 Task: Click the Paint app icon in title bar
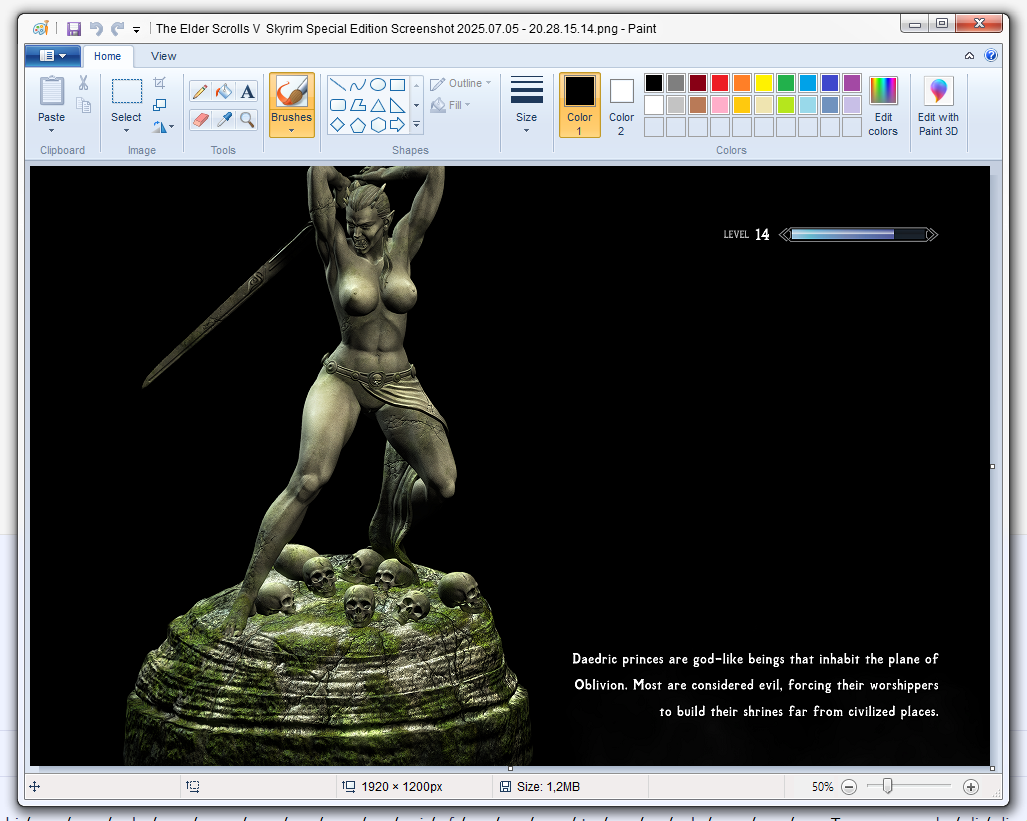(x=41, y=29)
